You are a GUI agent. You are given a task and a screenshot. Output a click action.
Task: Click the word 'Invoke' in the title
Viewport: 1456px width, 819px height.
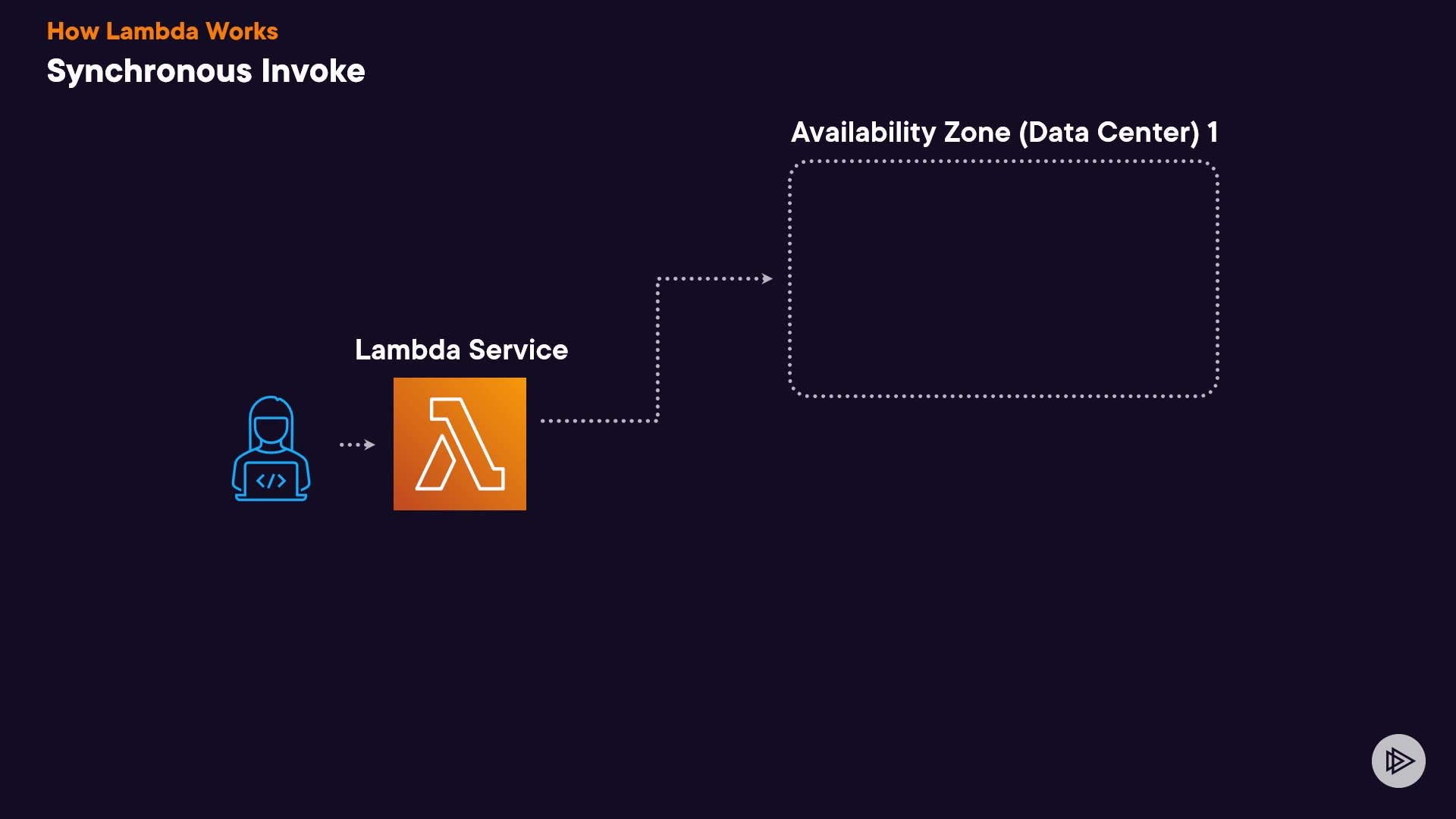313,71
